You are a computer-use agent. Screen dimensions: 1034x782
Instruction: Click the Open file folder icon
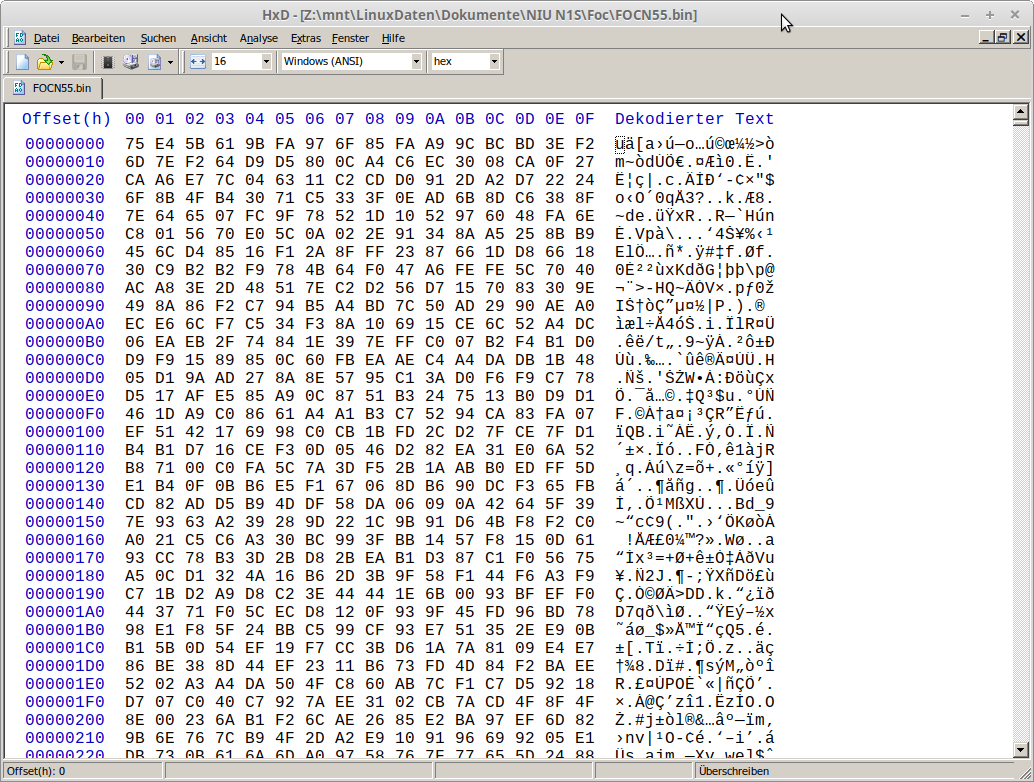tap(44, 62)
